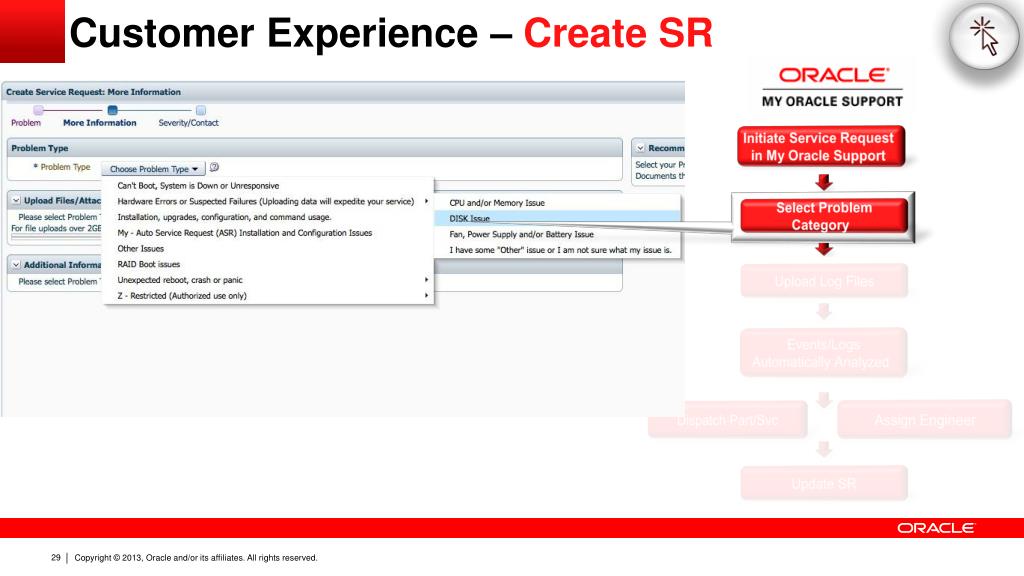
Task: Click the faded Dispatch Part/Svc step
Action: coord(728,420)
